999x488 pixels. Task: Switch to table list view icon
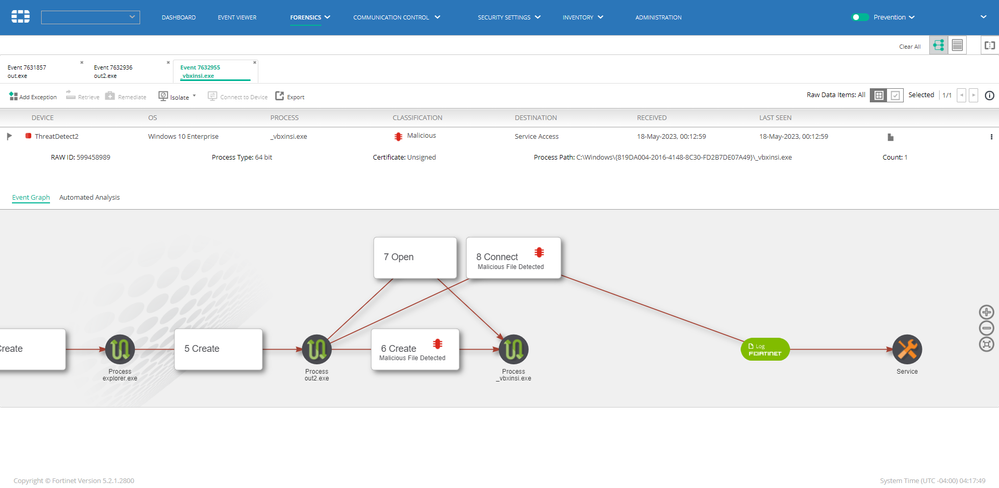[x=957, y=45]
